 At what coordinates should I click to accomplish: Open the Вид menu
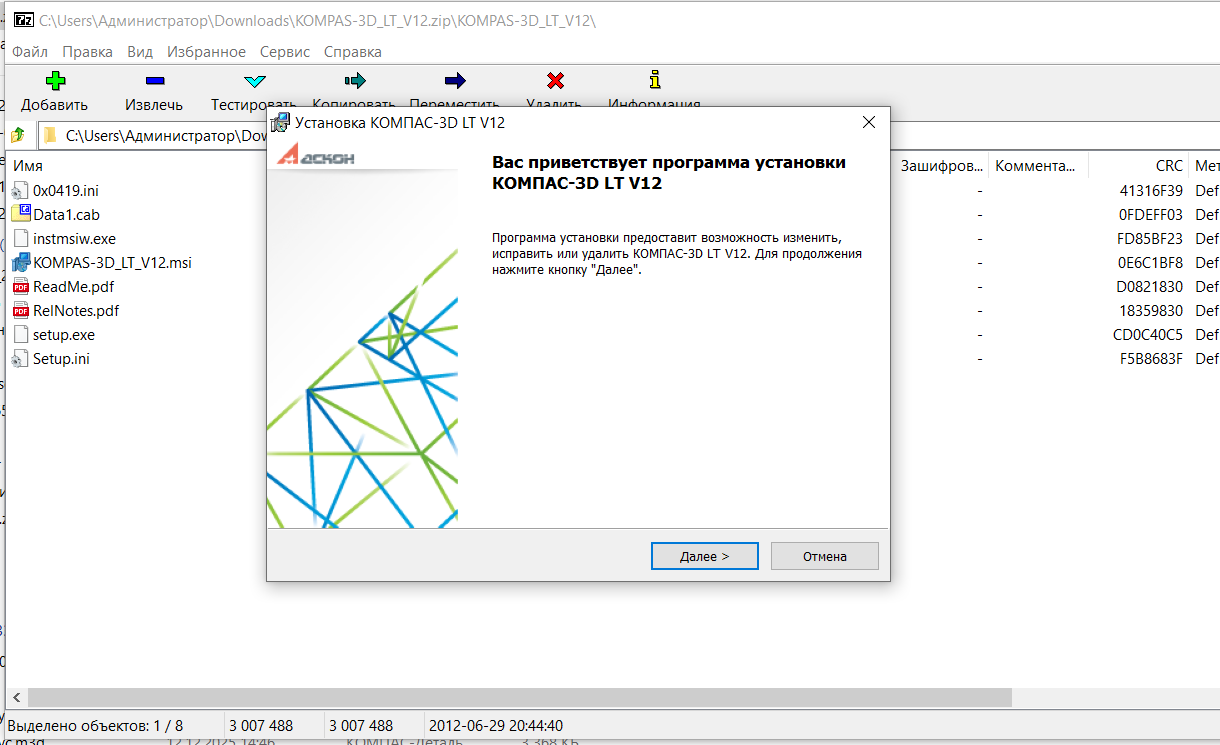click(140, 51)
